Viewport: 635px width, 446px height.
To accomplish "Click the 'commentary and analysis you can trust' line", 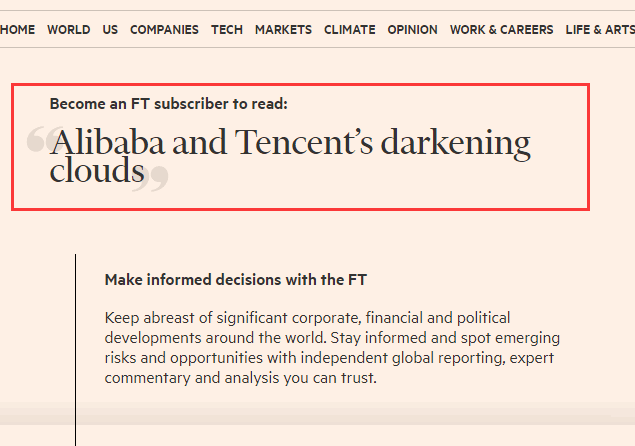I will (x=241, y=378).
